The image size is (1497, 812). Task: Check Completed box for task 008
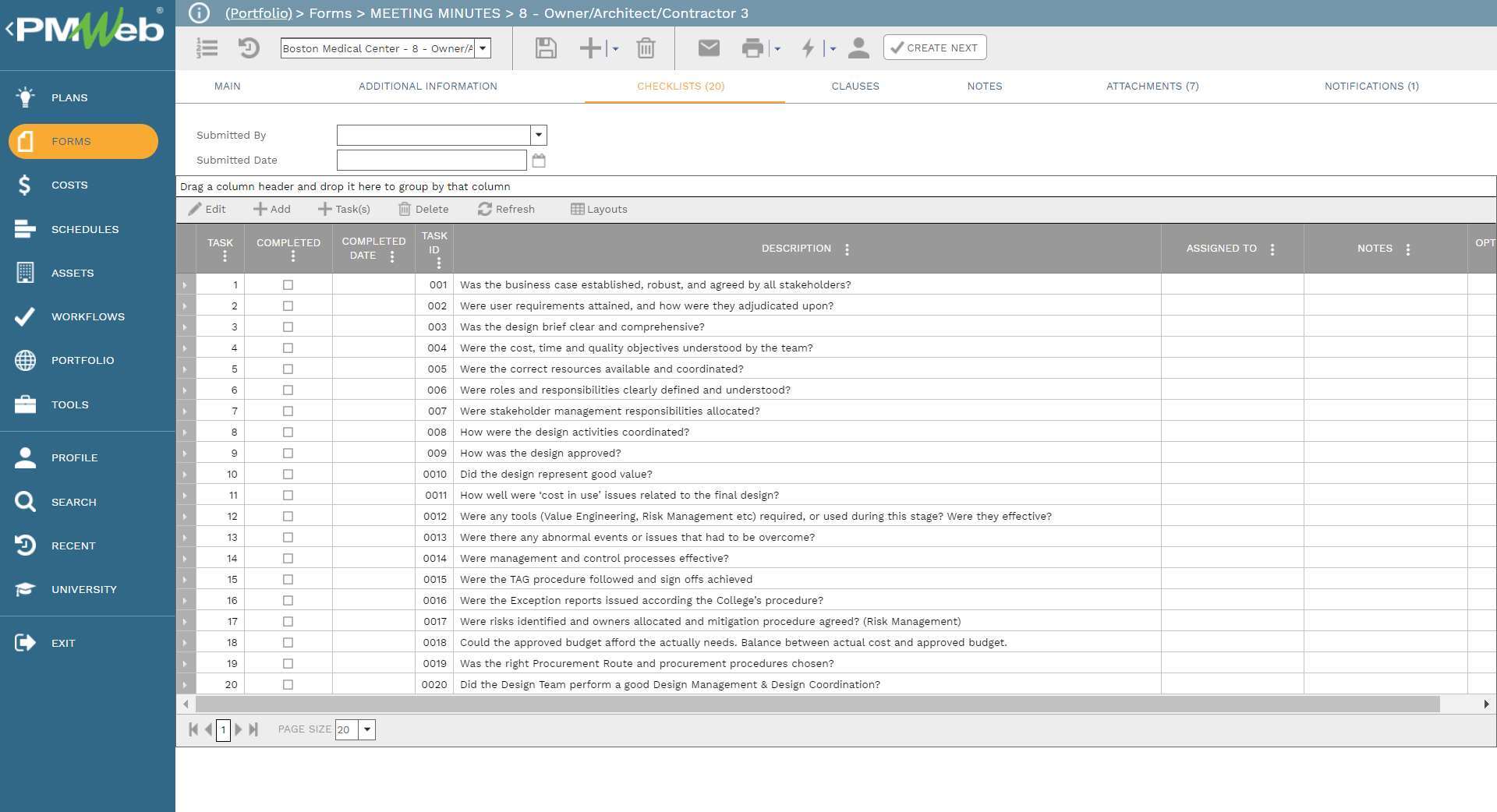click(288, 432)
